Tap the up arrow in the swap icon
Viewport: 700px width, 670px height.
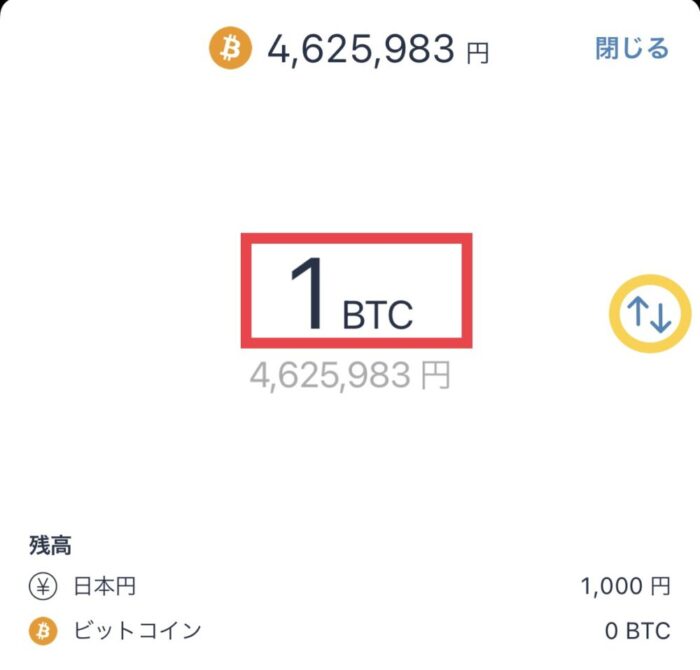point(638,310)
